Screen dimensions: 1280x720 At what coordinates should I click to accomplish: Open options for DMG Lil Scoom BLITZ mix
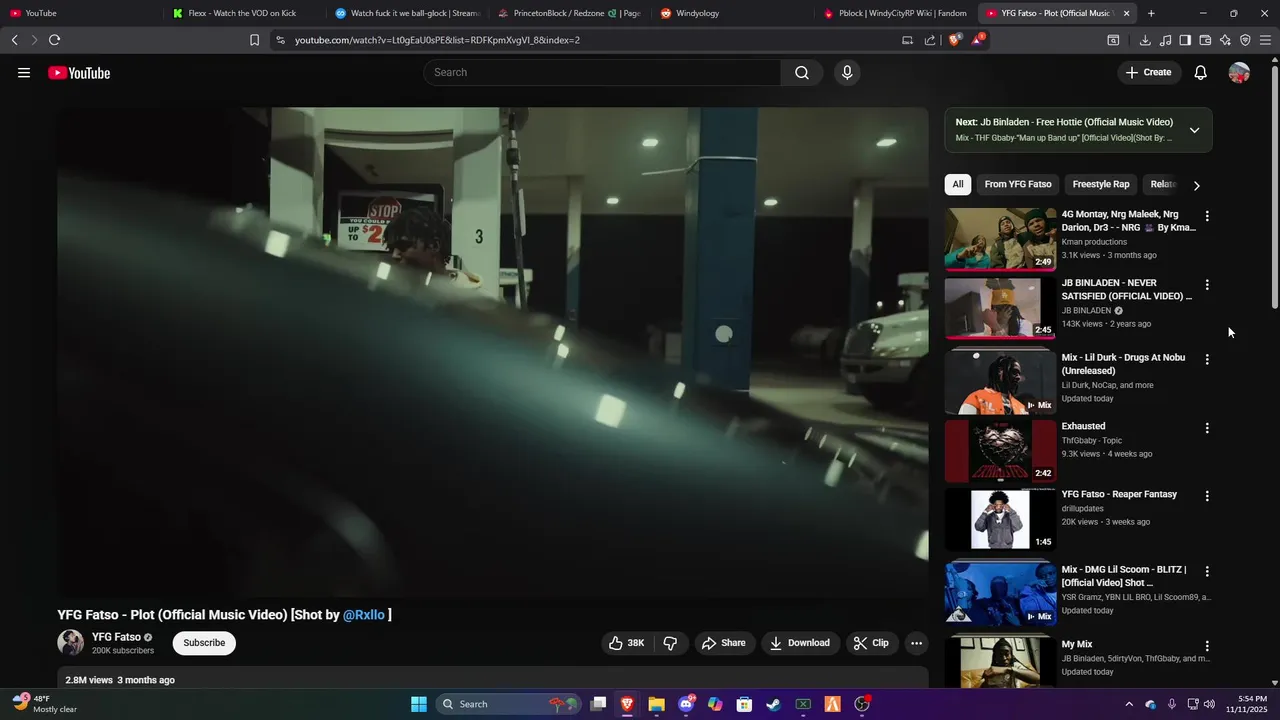1207,571
